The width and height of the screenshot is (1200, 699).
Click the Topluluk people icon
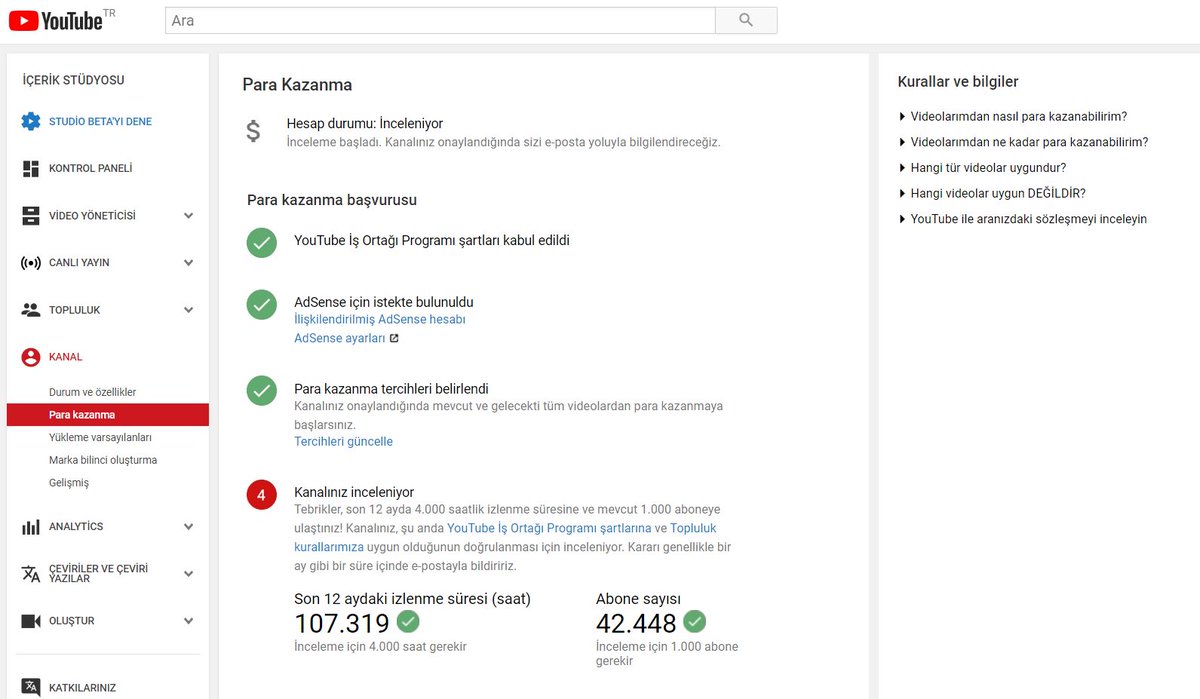tap(31, 310)
